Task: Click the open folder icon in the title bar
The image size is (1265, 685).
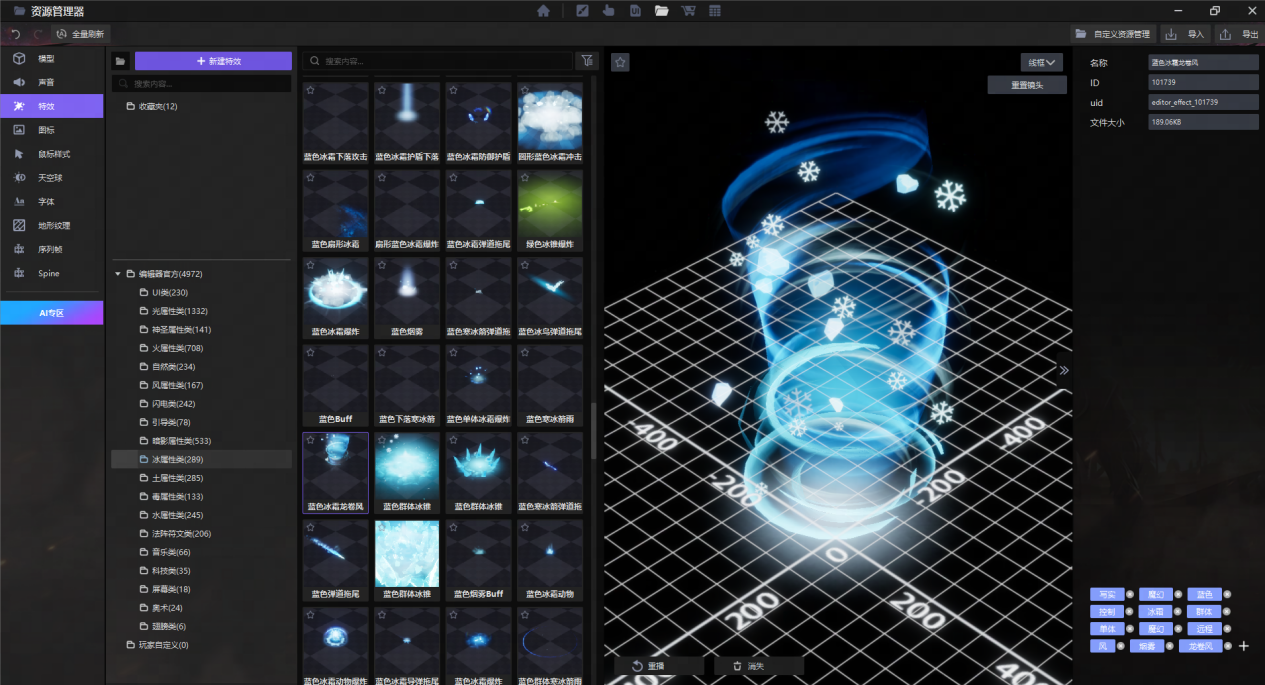Action: pos(661,11)
